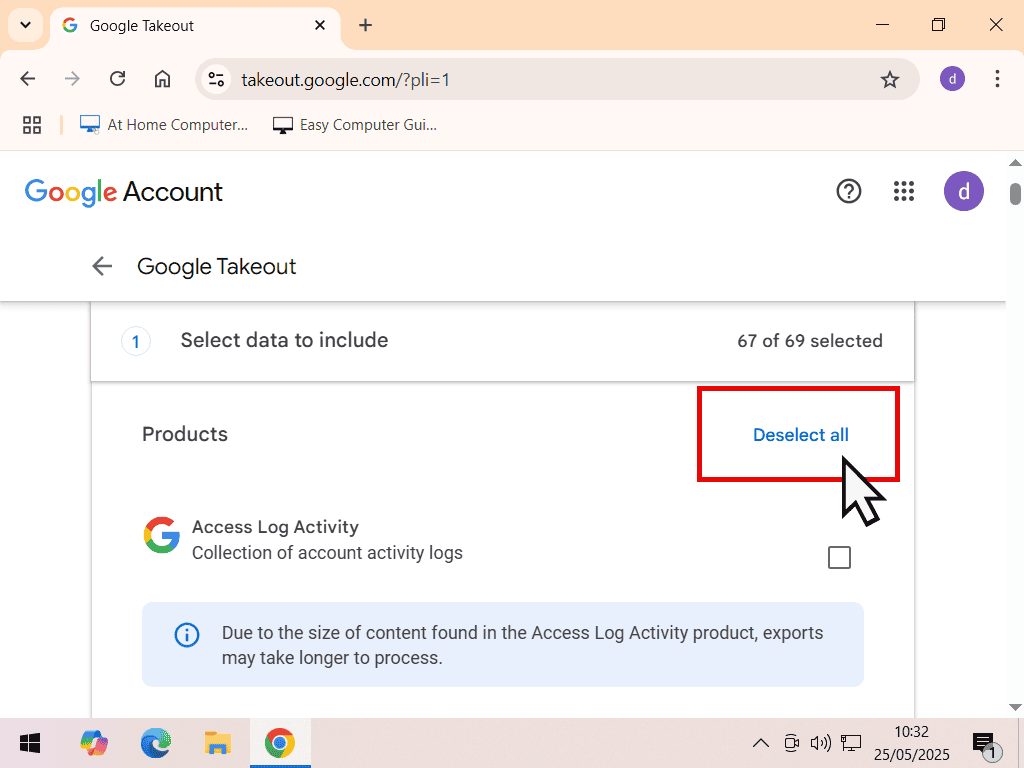The width and height of the screenshot is (1024, 768).
Task: Tick the Access Log Activity checkbox
Action: (x=839, y=558)
